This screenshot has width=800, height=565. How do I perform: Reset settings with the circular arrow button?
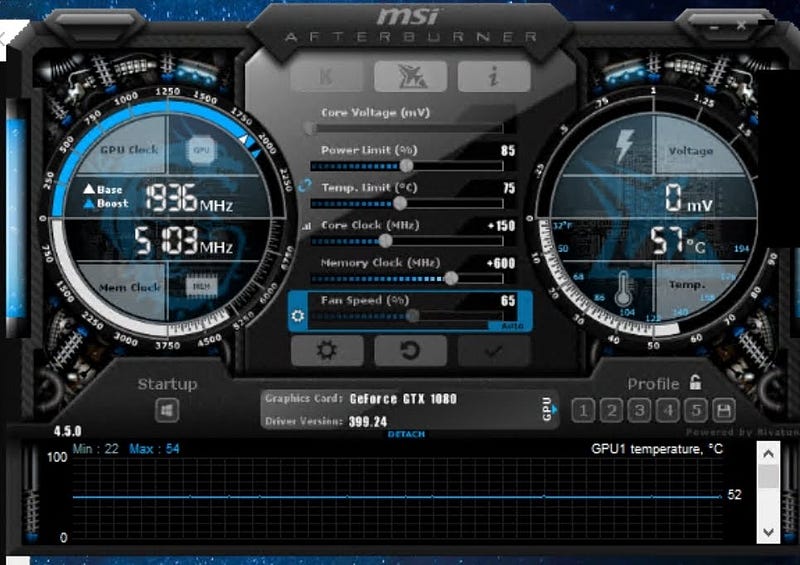tap(410, 351)
